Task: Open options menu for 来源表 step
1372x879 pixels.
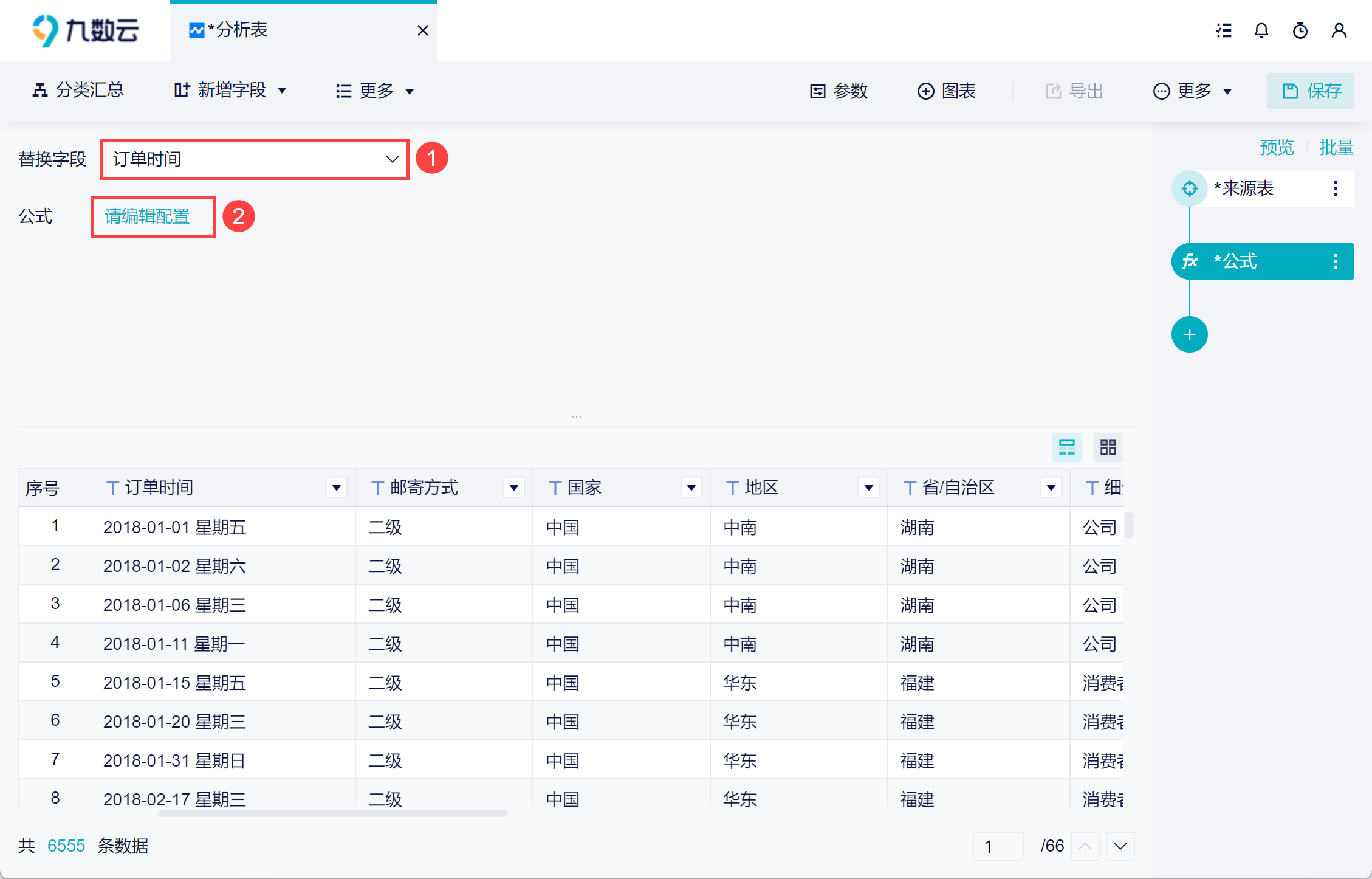Action: click(1336, 188)
